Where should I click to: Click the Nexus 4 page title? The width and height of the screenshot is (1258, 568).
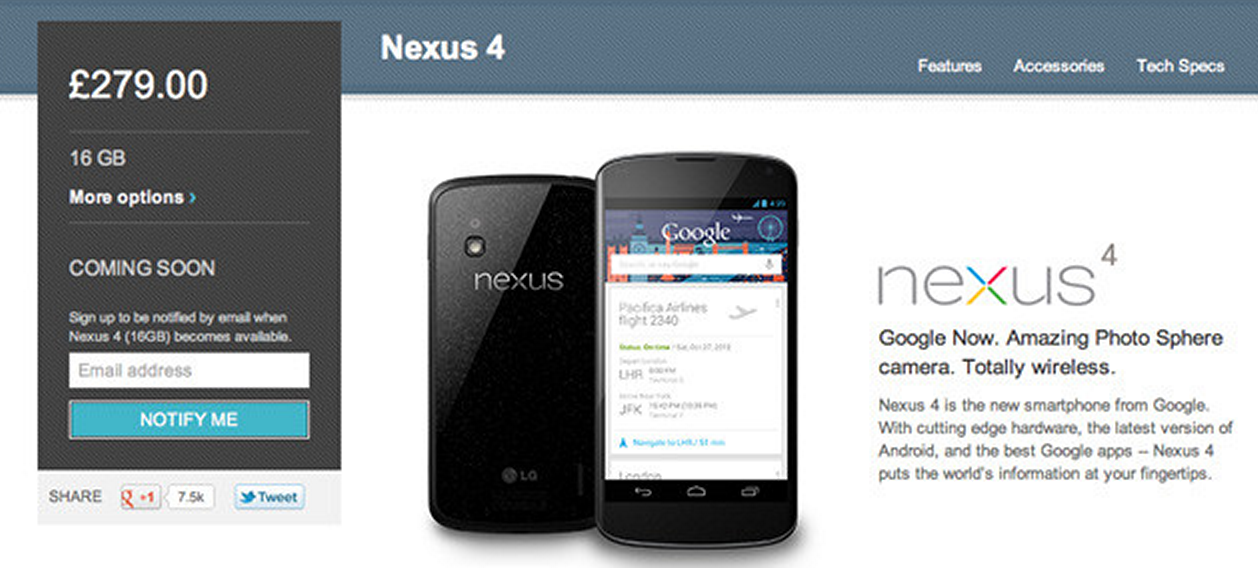(x=443, y=48)
